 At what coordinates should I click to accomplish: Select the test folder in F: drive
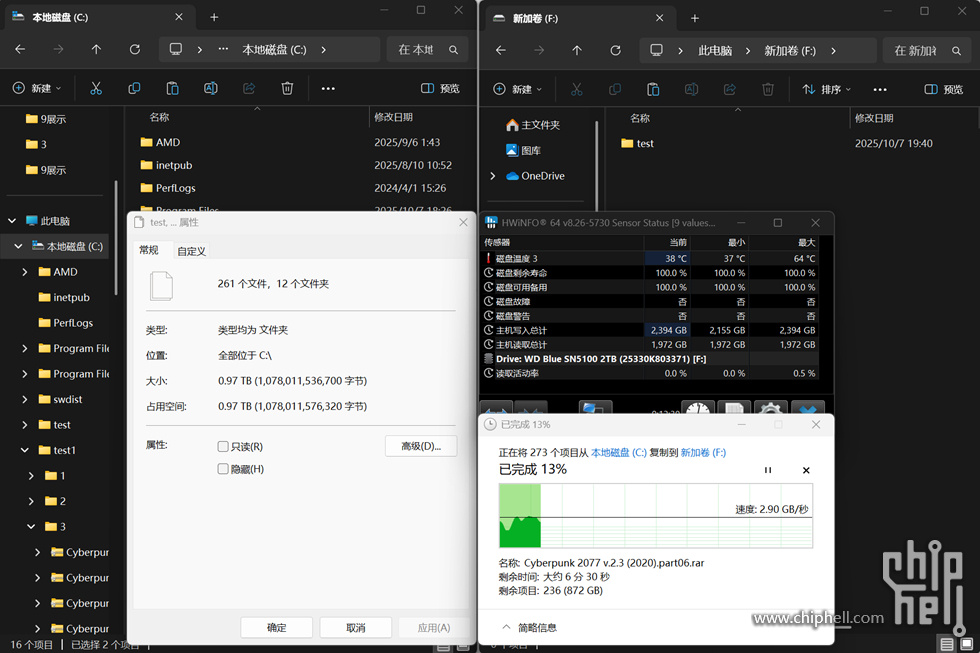[x=644, y=143]
